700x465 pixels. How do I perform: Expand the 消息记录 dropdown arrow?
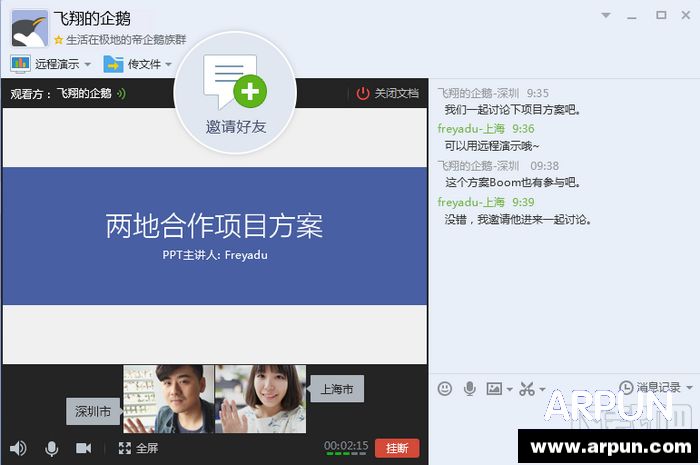coord(689,388)
